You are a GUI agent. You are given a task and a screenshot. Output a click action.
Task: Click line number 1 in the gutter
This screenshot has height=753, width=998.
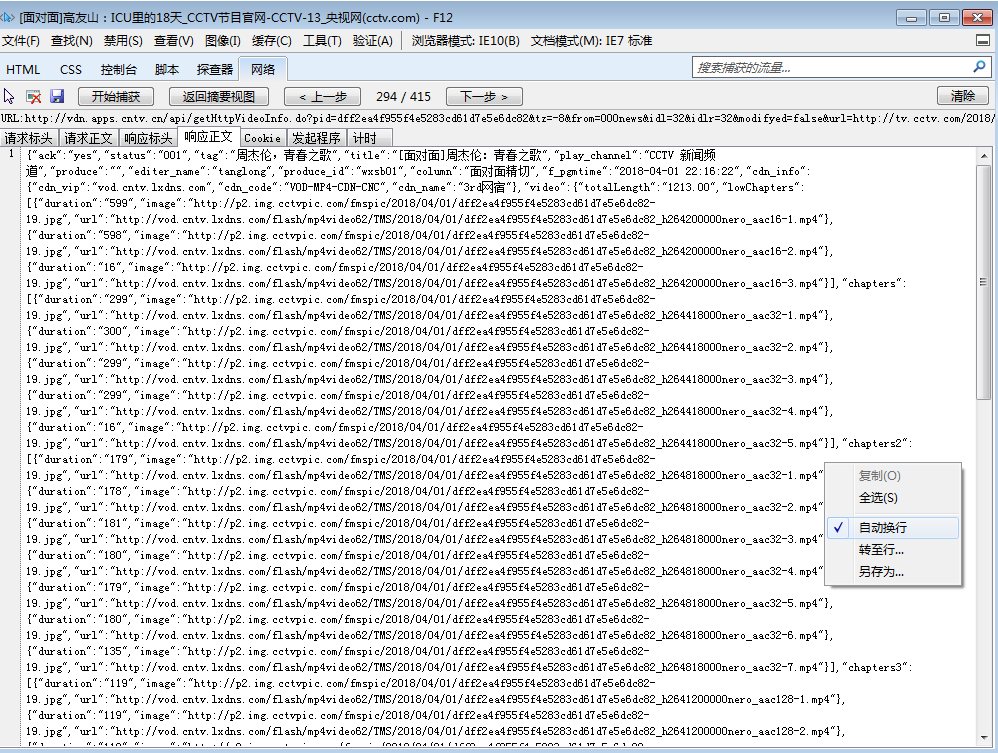11,153
